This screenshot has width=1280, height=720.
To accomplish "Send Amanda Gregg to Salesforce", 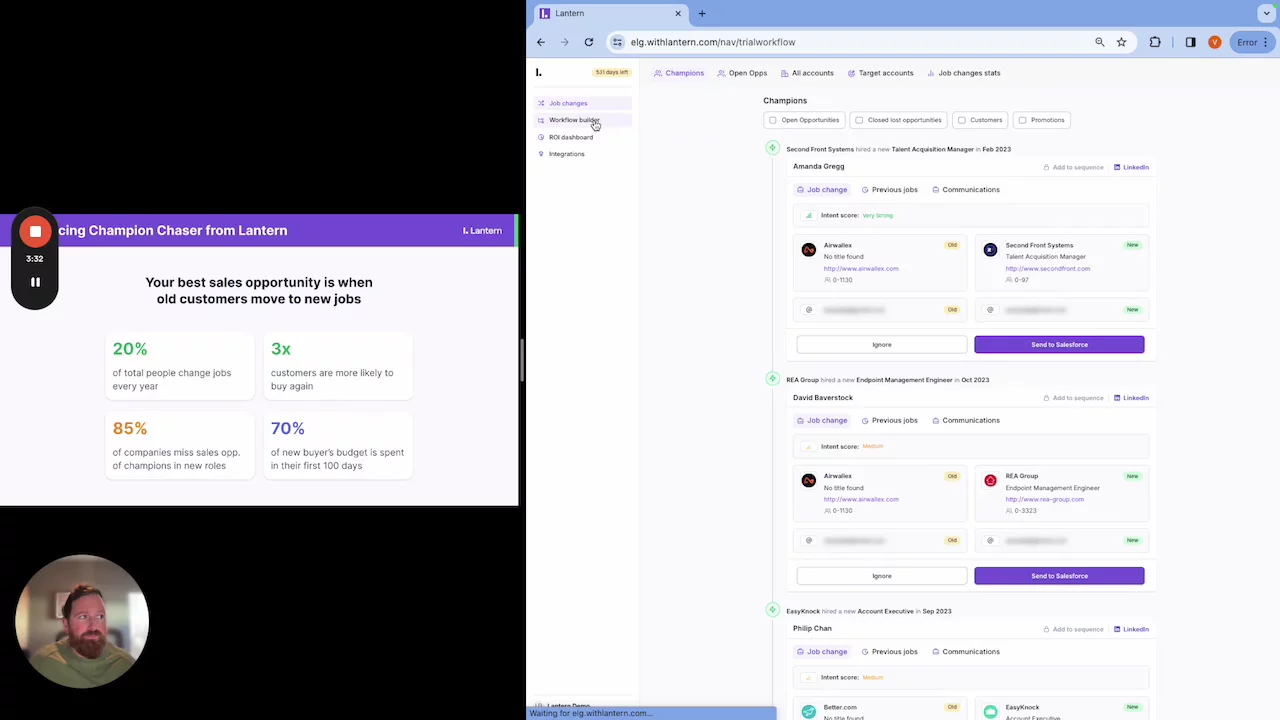I will pos(1059,345).
